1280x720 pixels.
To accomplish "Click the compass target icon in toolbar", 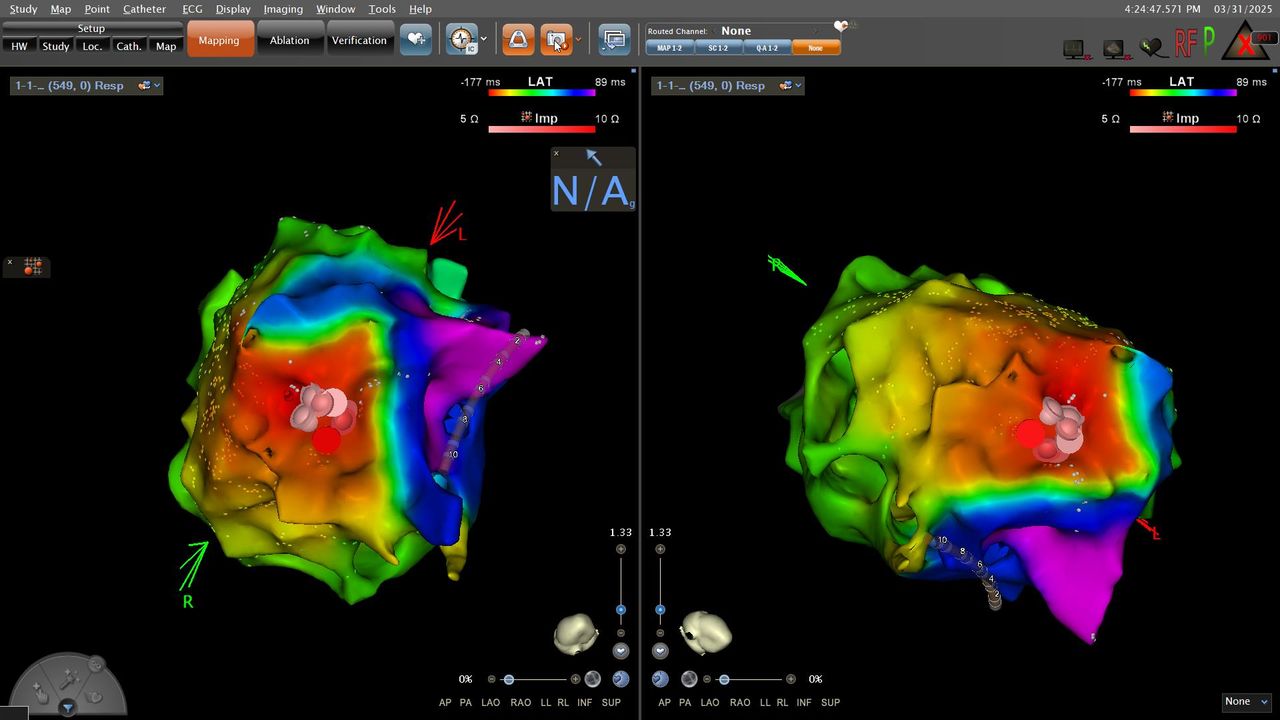I will 461,40.
